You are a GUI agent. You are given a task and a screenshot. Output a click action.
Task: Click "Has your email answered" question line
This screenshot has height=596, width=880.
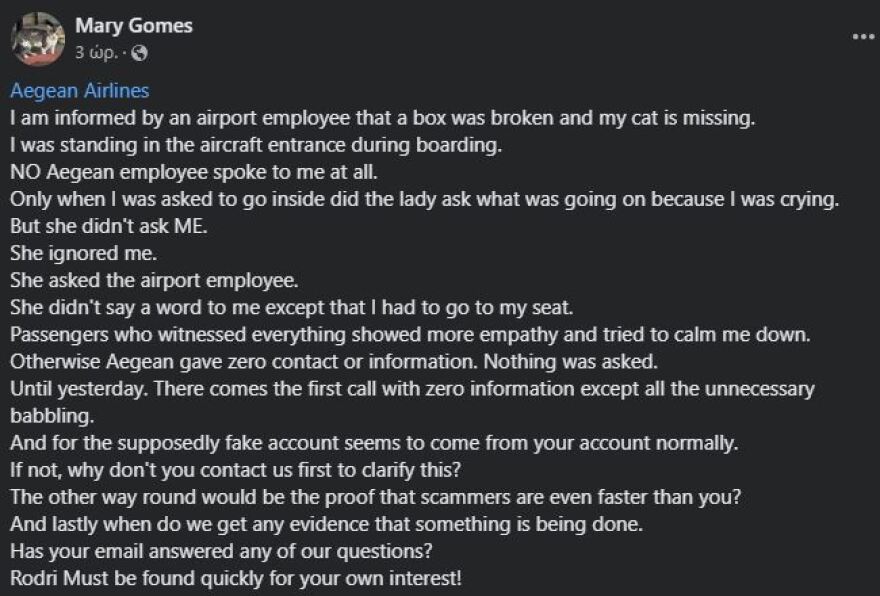pos(230,550)
